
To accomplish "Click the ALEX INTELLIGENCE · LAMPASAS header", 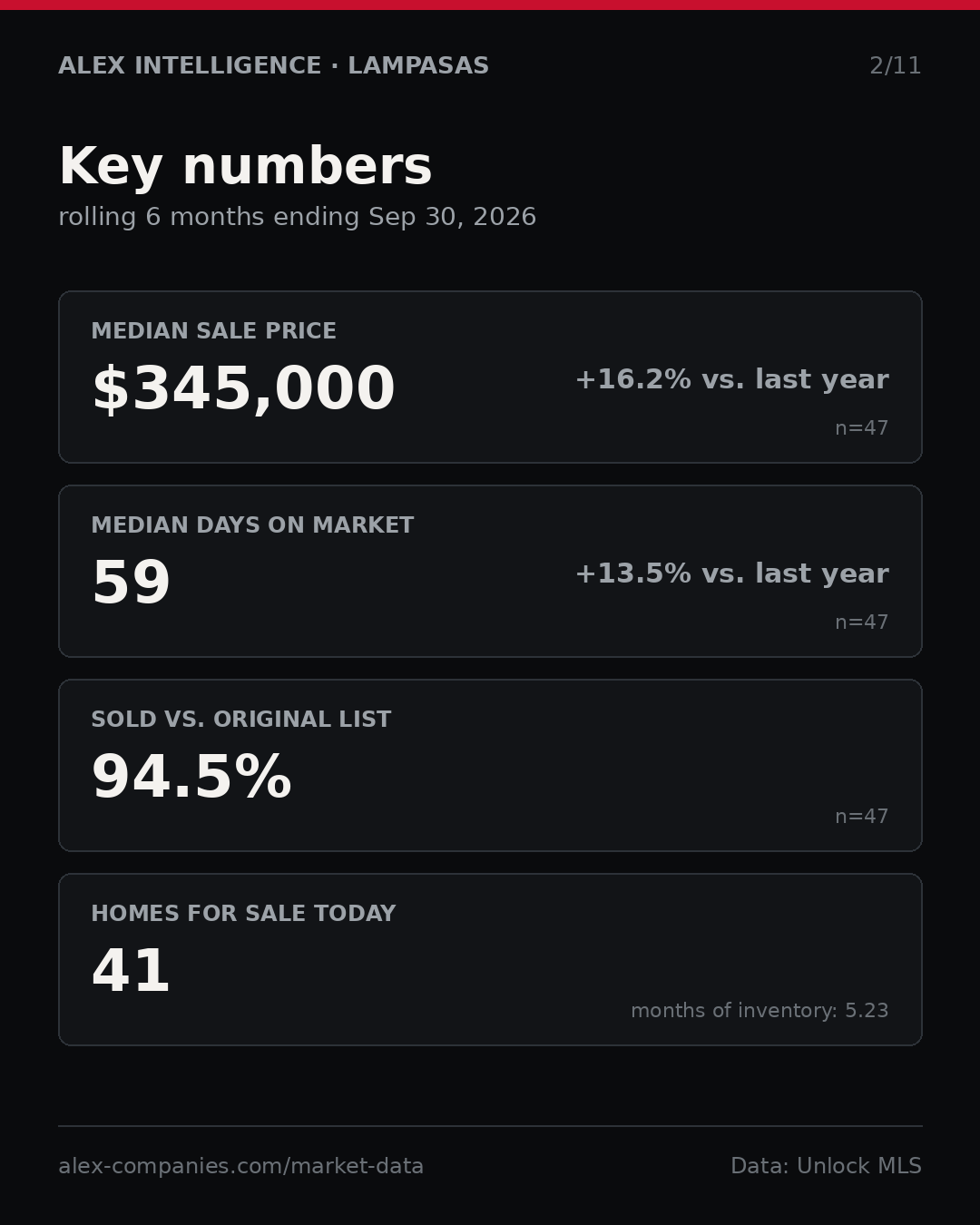I will point(273,66).
